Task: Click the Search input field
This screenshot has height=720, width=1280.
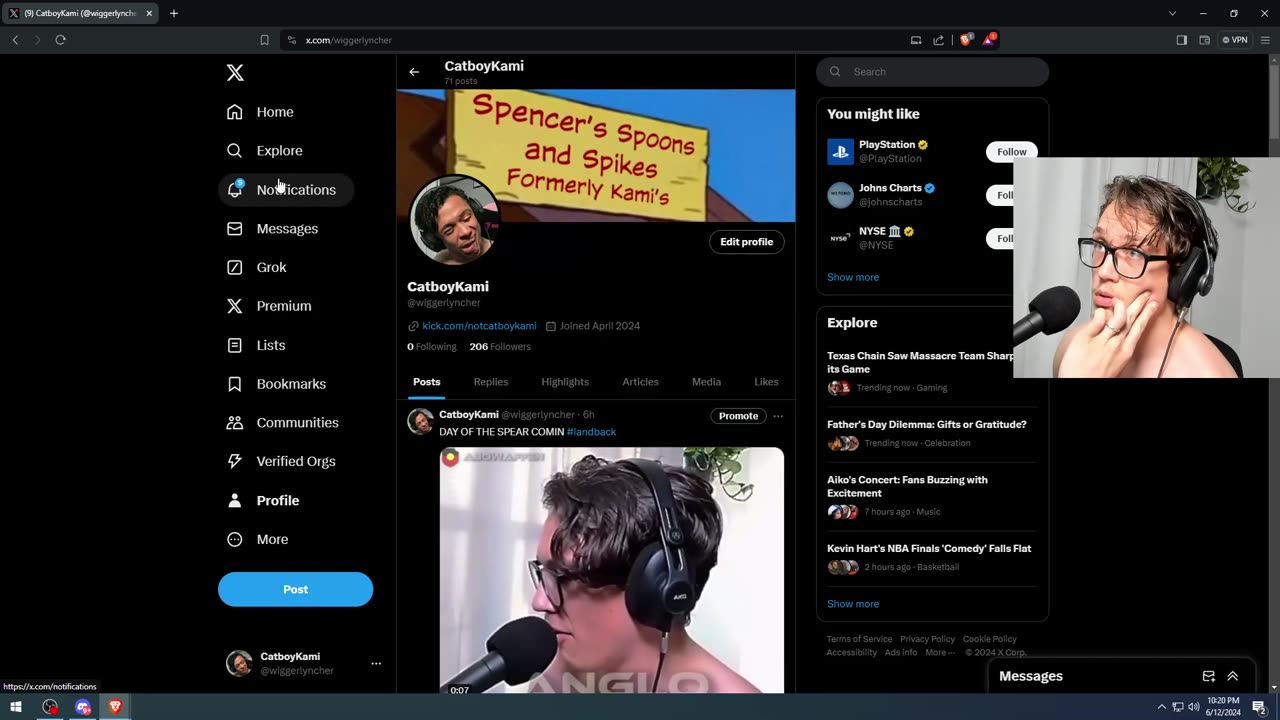Action: 932,72
